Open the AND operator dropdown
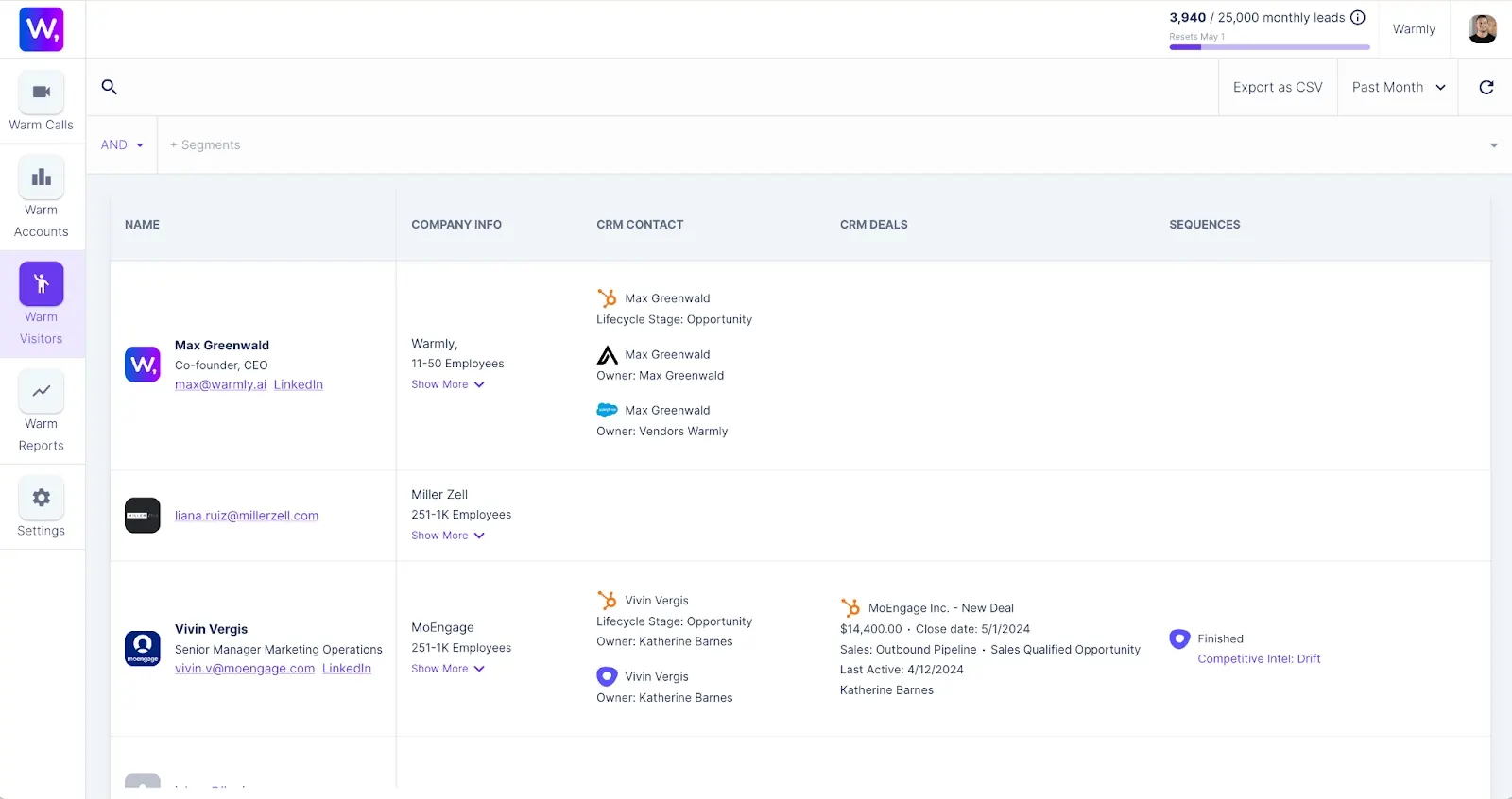The width and height of the screenshot is (1512, 799). (122, 145)
